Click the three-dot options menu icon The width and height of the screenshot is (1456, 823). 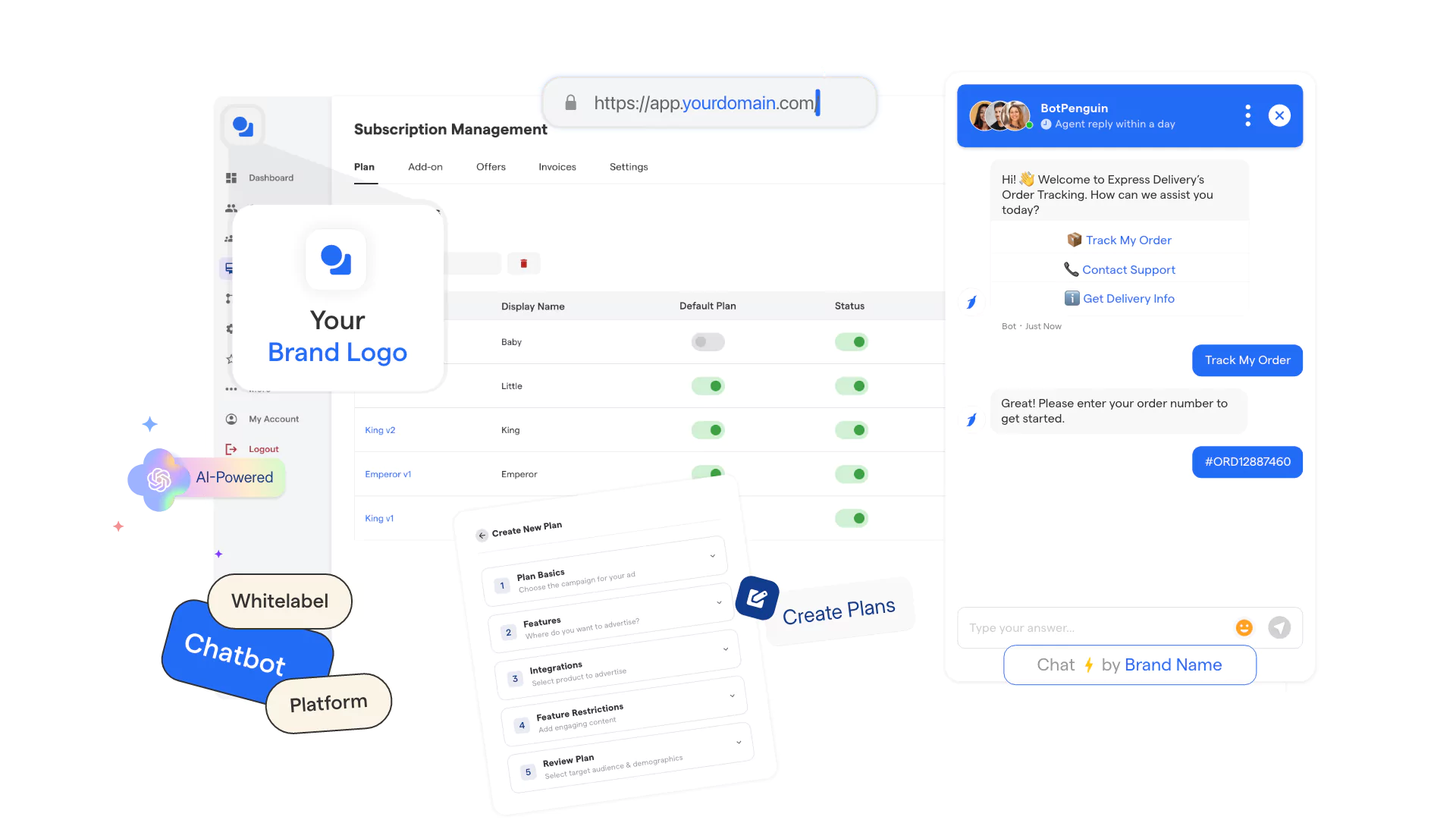(x=1251, y=115)
